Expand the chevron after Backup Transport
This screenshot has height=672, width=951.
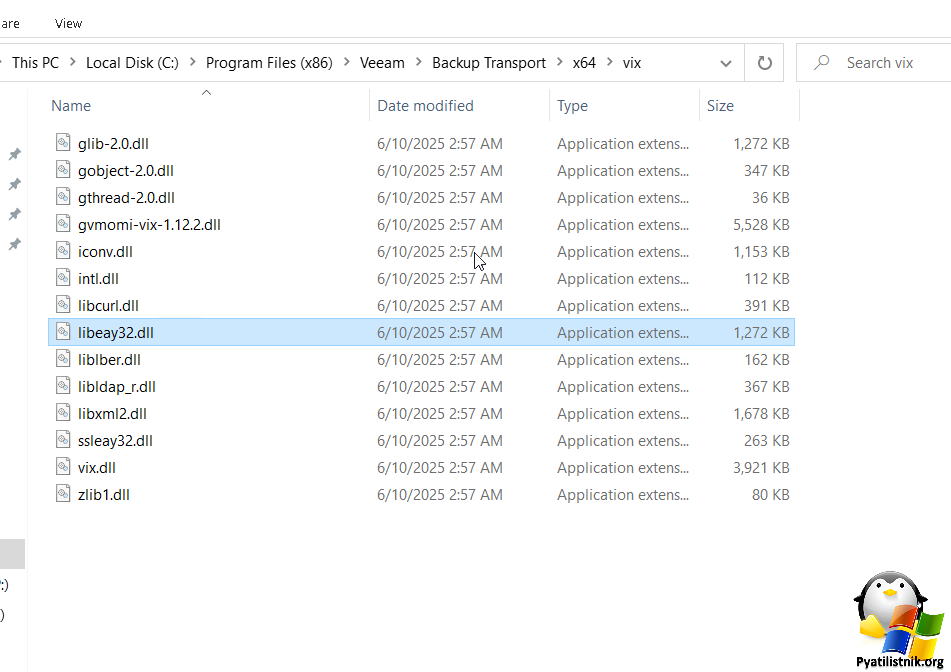click(x=559, y=63)
